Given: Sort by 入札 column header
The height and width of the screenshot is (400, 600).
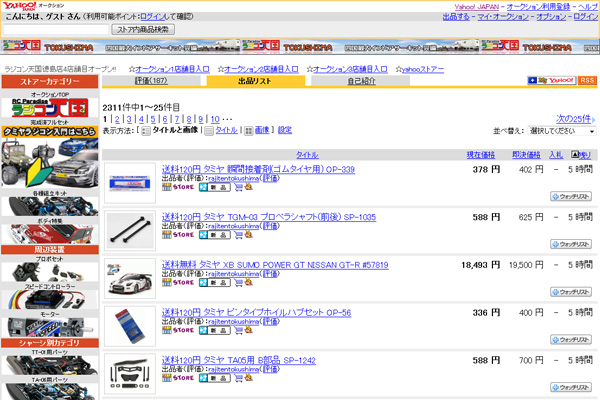Looking at the screenshot, I should click(x=556, y=155).
